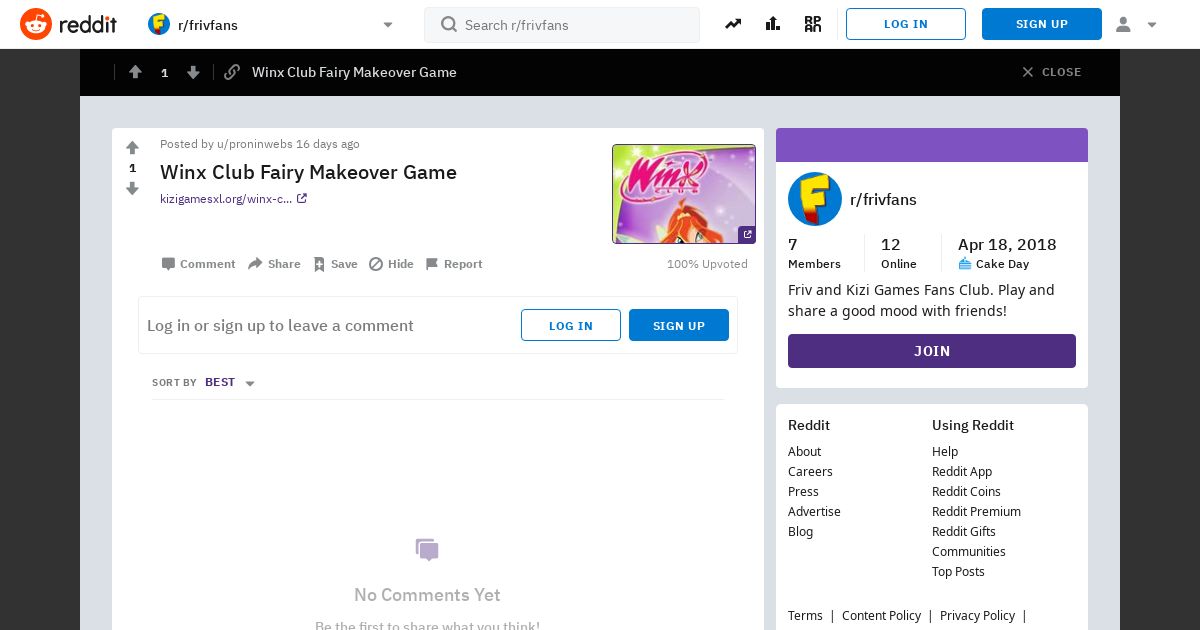Image resolution: width=1200 pixels, height=630 pixels.
Task: Click the 100% Upvoted text
Action: pos(707,264)
